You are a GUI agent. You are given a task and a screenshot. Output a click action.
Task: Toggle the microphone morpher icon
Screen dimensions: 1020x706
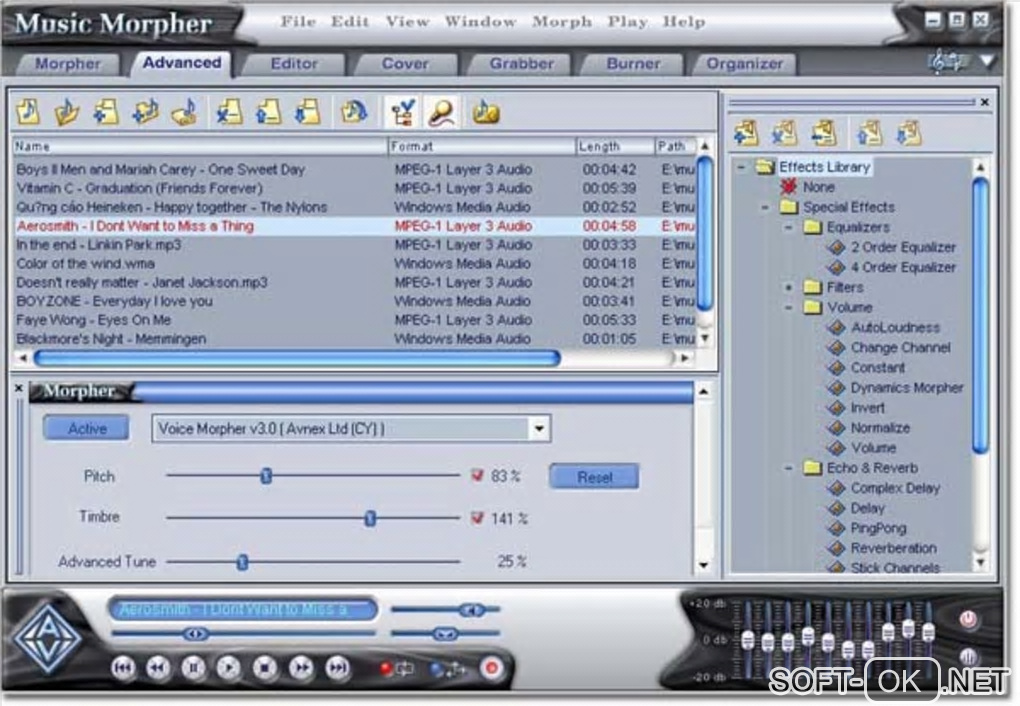tap(442, 112)
